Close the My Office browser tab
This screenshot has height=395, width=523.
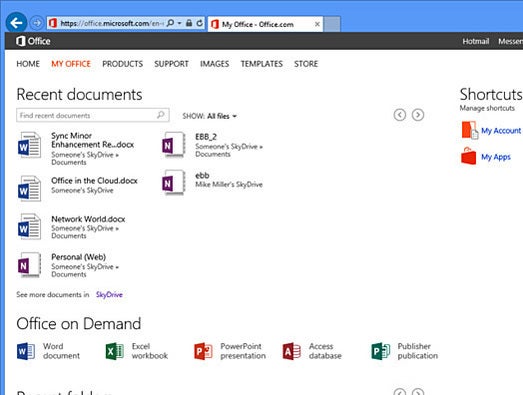317,24
